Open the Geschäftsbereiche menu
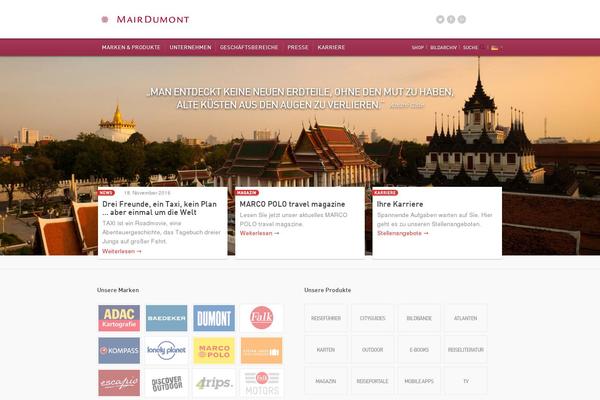The width and height of the screenshot is (600, 400). click(x=249, y=47)
